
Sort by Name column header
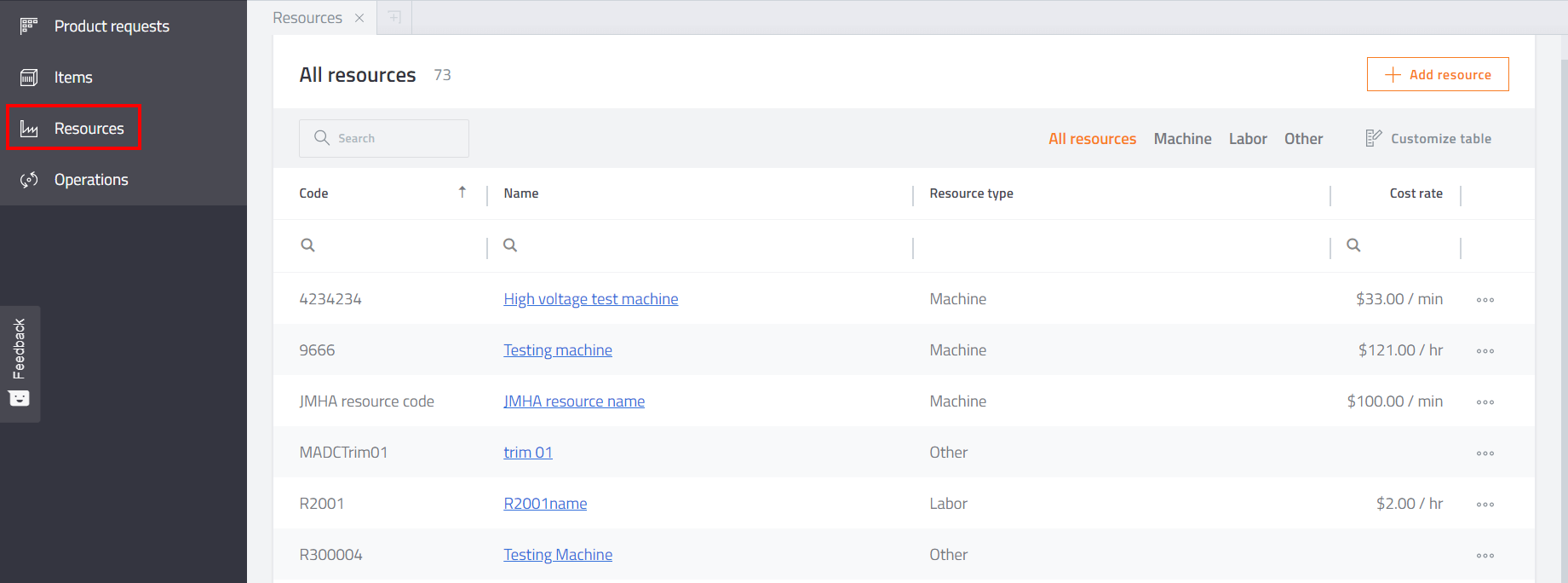520,193
